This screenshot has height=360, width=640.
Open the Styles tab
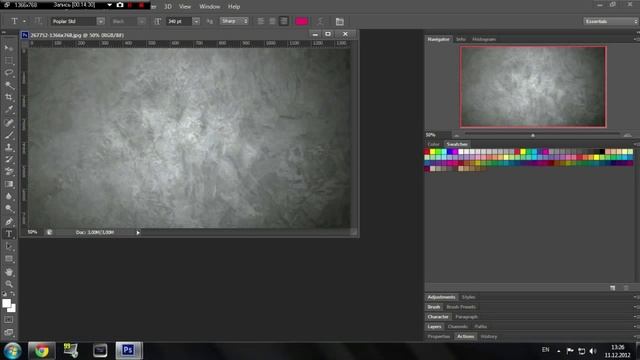point(468,297)
